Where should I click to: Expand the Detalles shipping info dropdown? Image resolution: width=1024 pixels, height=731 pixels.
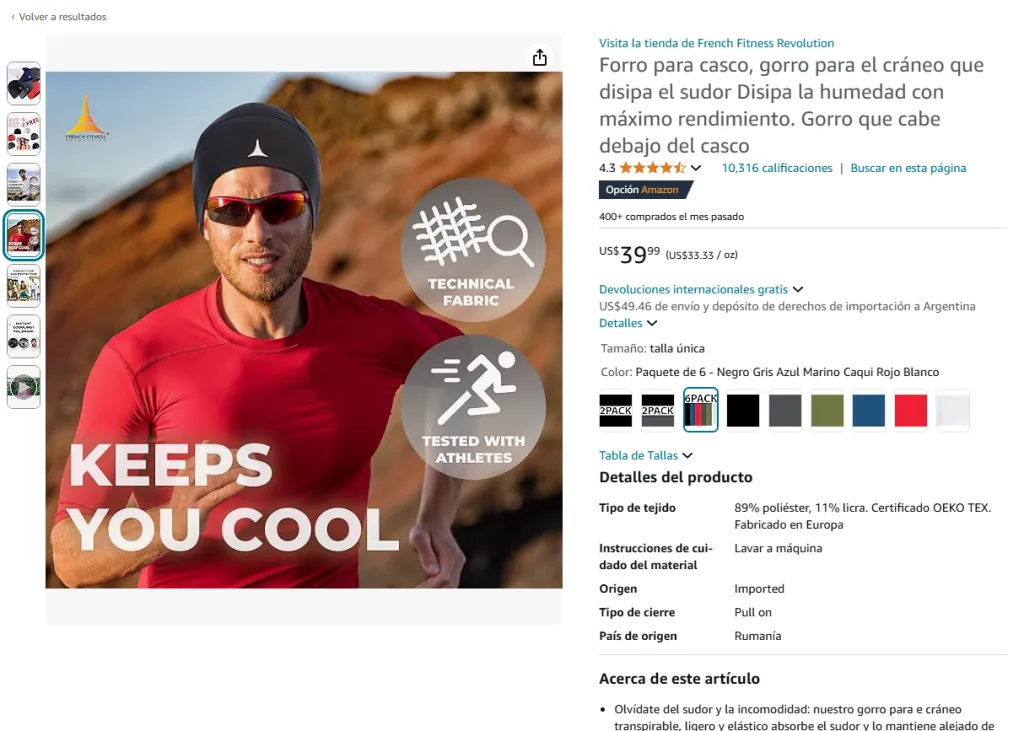pos(628,323)
